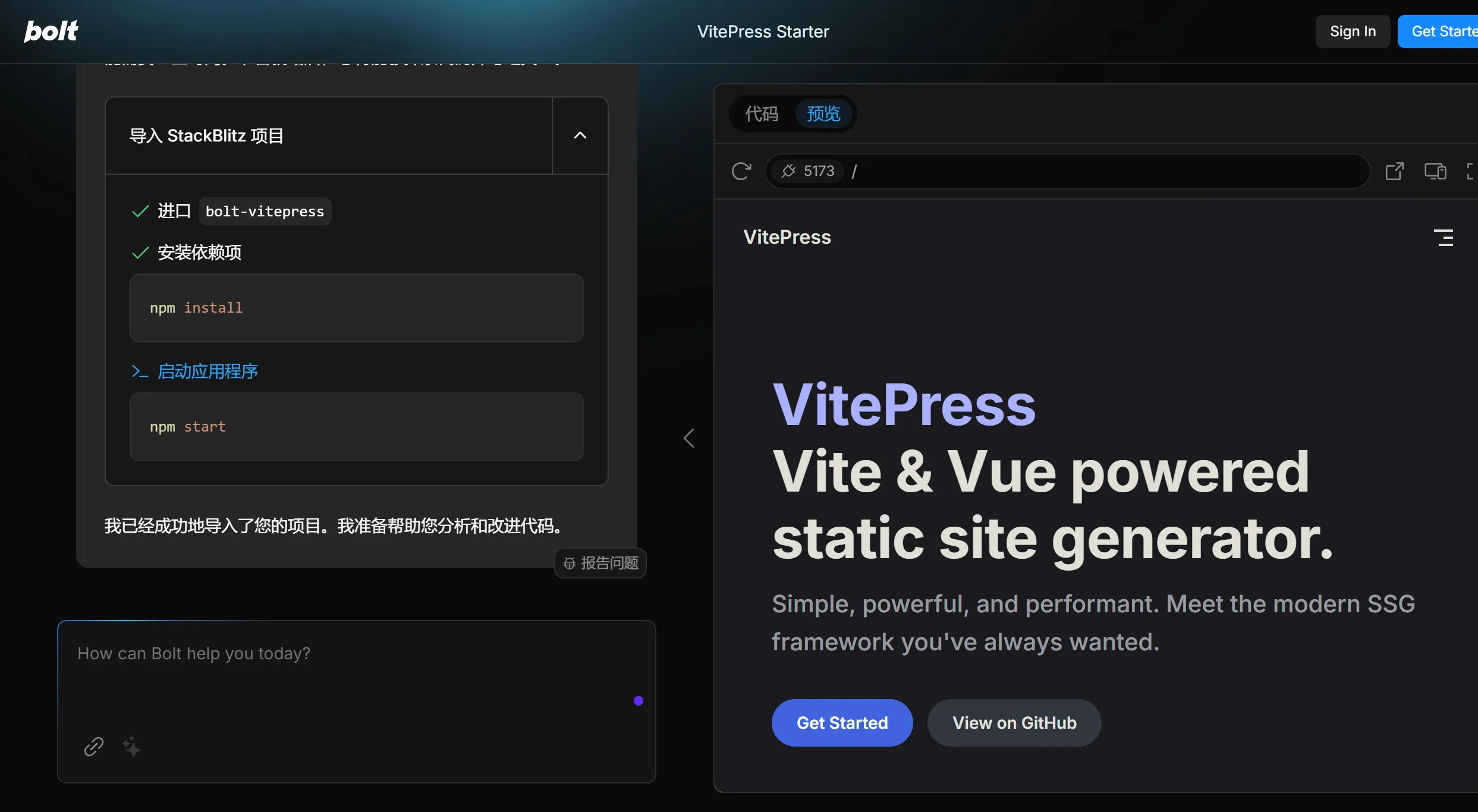Toggle device responsive preview icon
Image resolution: width=1478 pixels, height=812 pixels.
click(x=1435, y=171)
